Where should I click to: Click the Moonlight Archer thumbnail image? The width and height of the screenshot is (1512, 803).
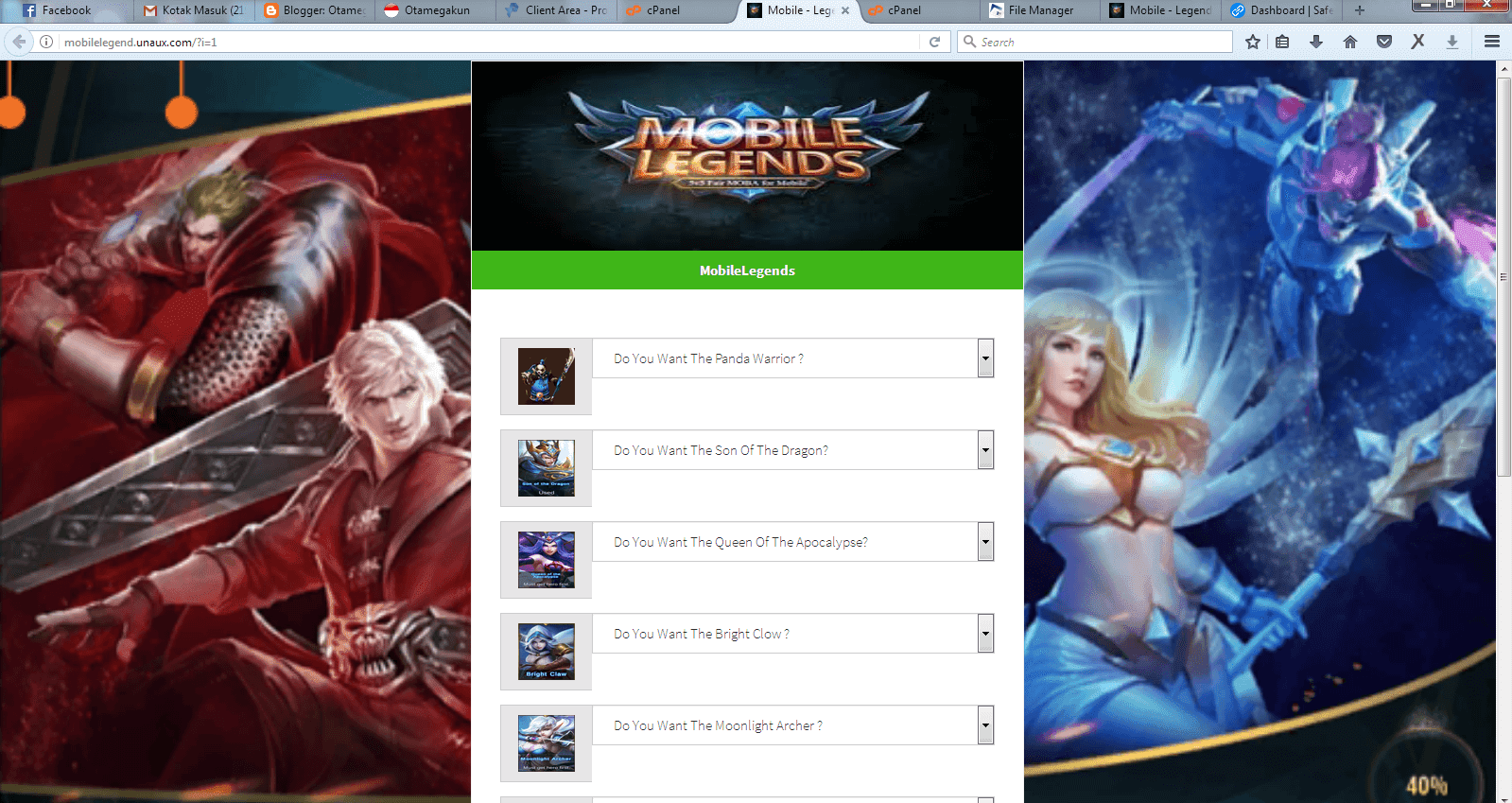(x=547, y=743)
